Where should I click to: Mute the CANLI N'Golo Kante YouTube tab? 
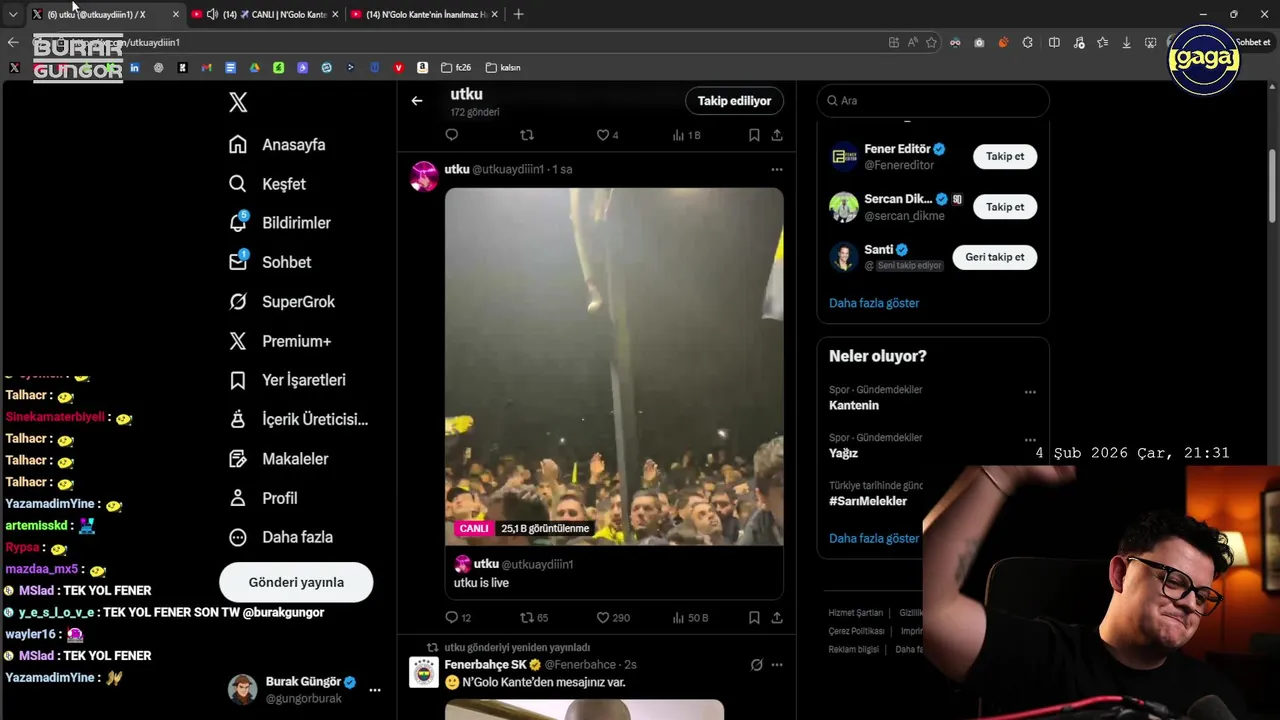[212, 14]
